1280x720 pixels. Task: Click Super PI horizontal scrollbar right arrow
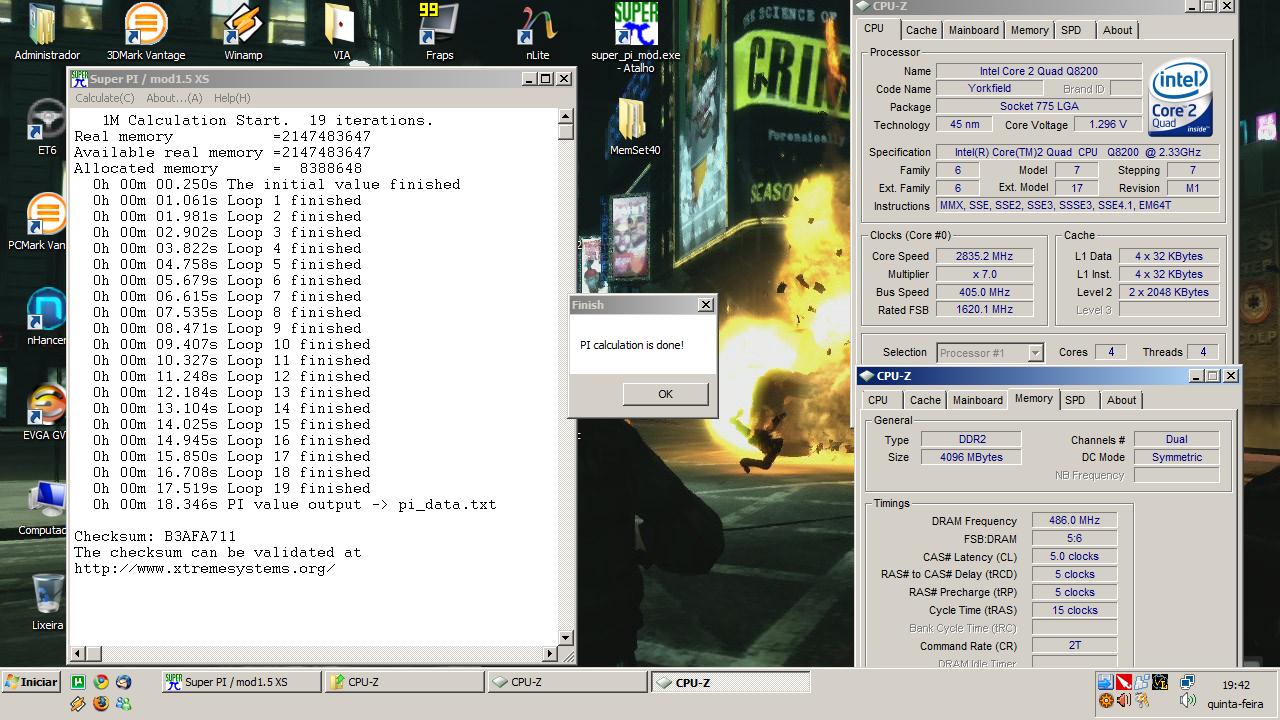(549, 654)
